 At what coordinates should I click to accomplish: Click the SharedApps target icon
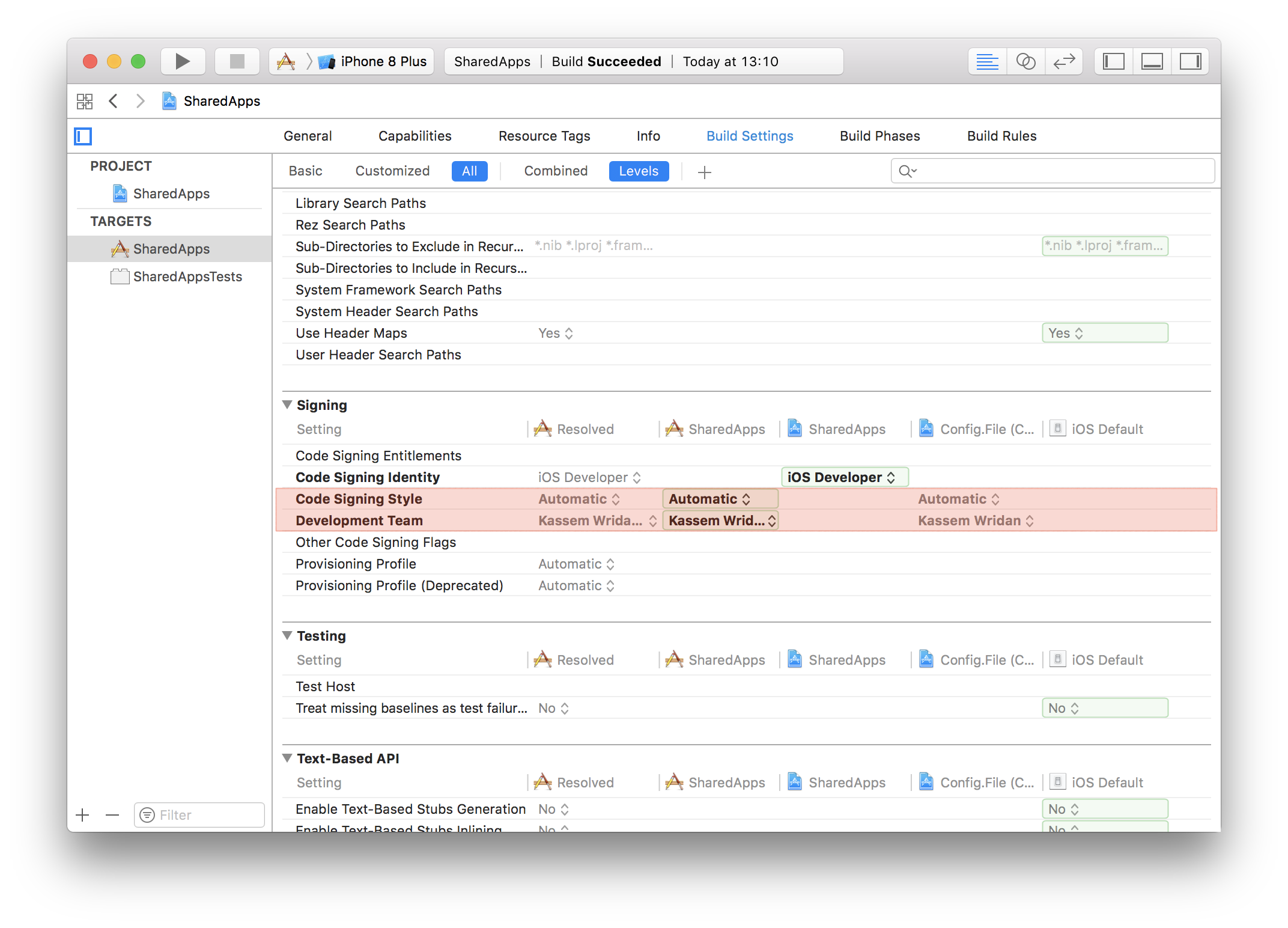coord(119,248)
